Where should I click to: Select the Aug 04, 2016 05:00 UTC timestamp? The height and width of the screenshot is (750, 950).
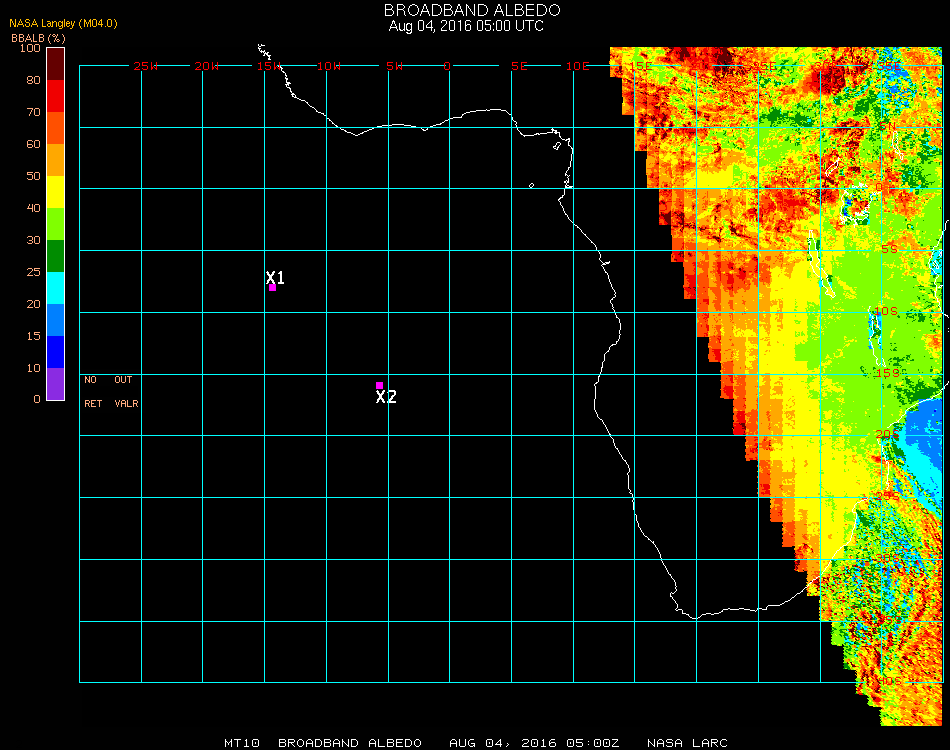[x=466, y=26]
